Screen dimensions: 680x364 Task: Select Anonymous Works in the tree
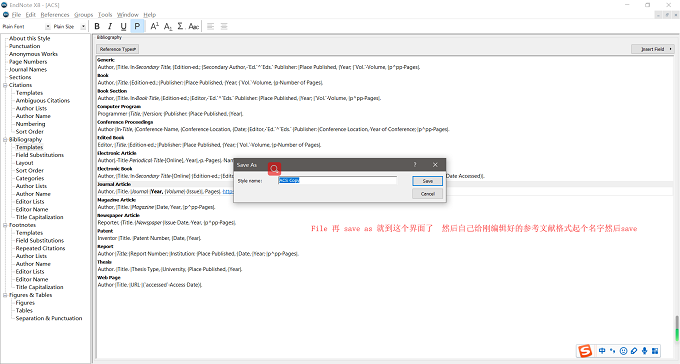point(33,54)
